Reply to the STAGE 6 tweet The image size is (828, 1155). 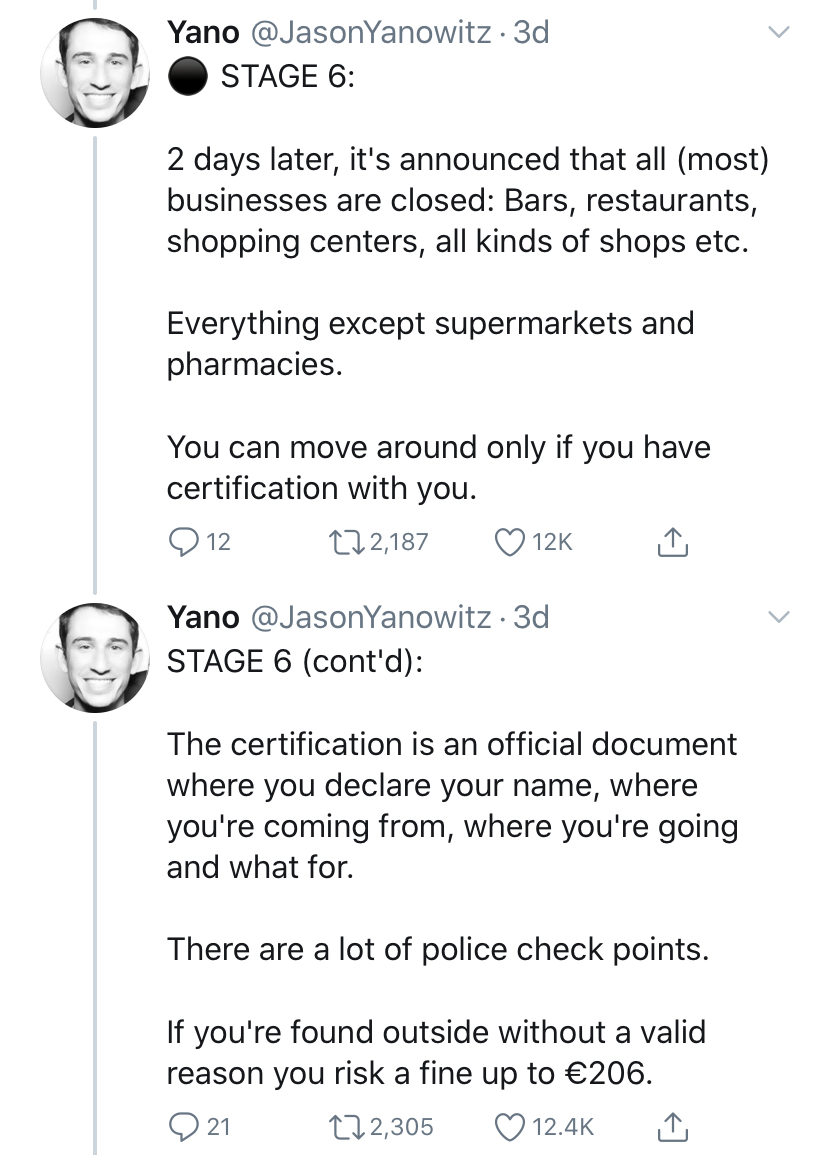[x=181, y=542]
